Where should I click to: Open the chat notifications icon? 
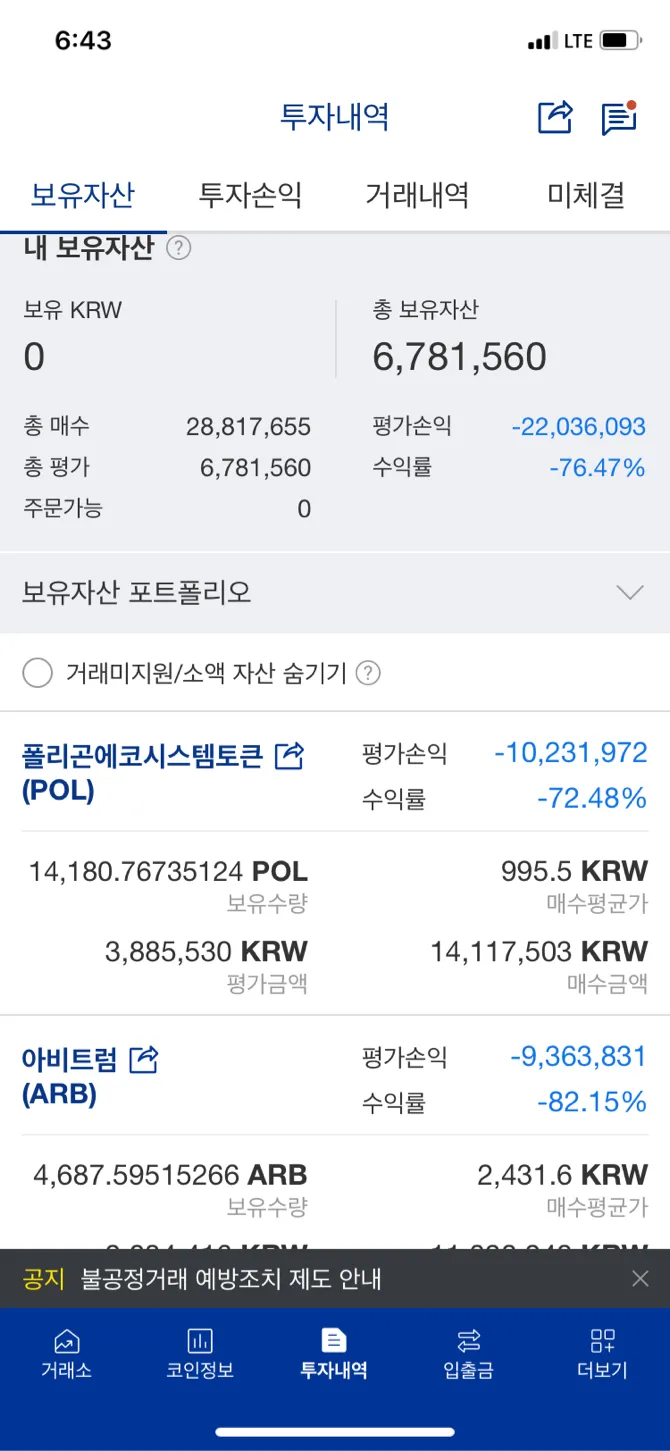(618, 118)
